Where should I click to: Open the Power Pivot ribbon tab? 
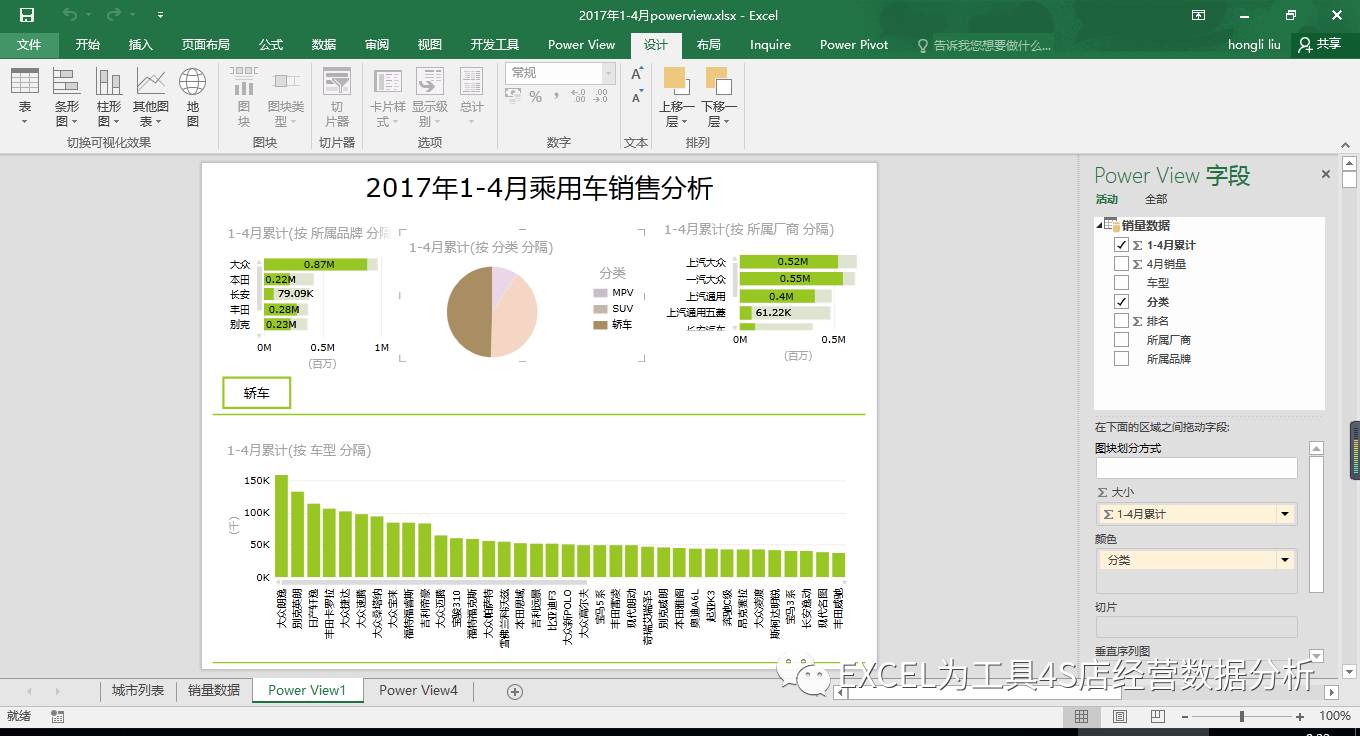click(854, 45)
